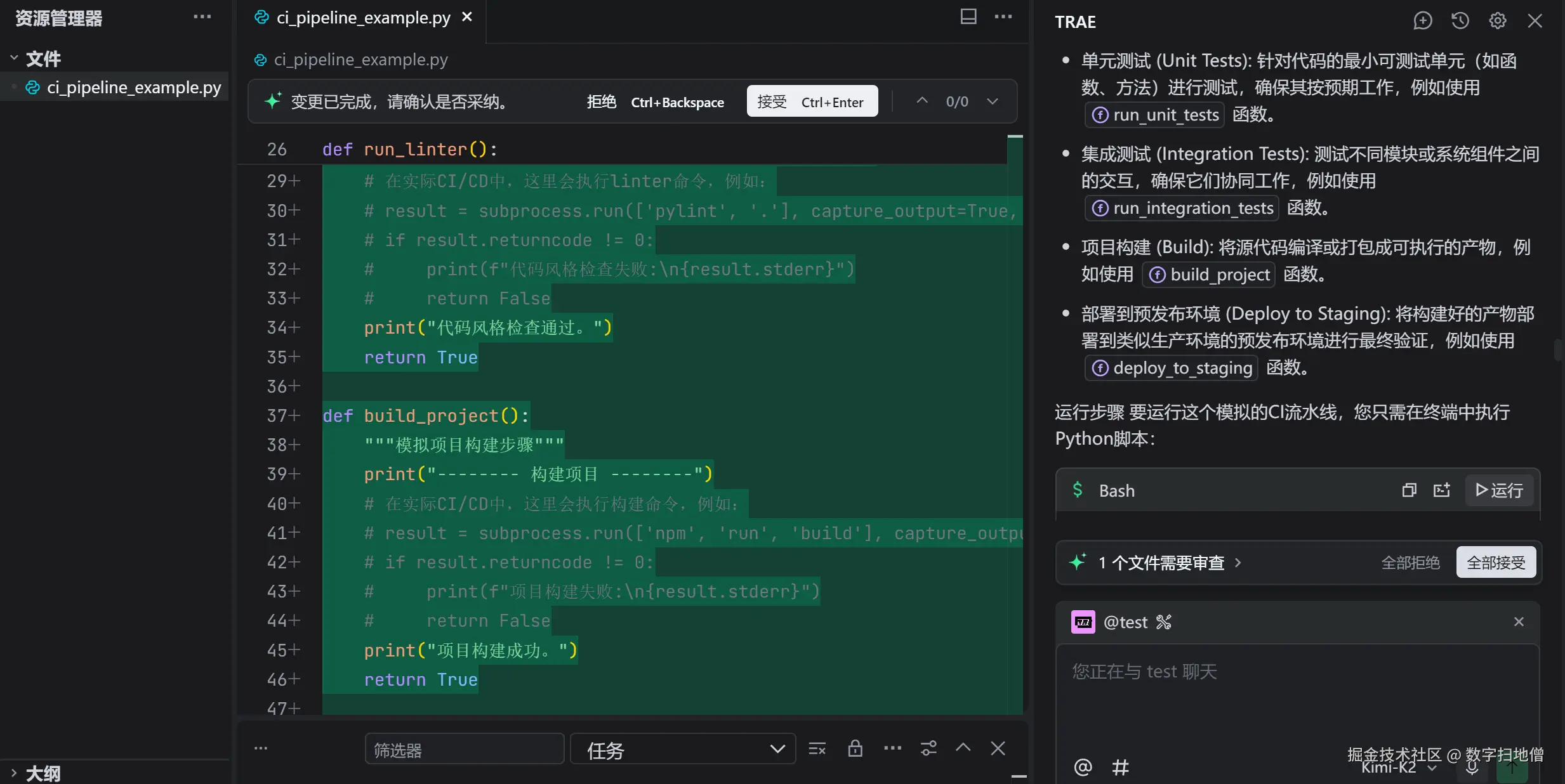Select ci_pipeline_example.py in the file tree

click(x=133, y=88)
